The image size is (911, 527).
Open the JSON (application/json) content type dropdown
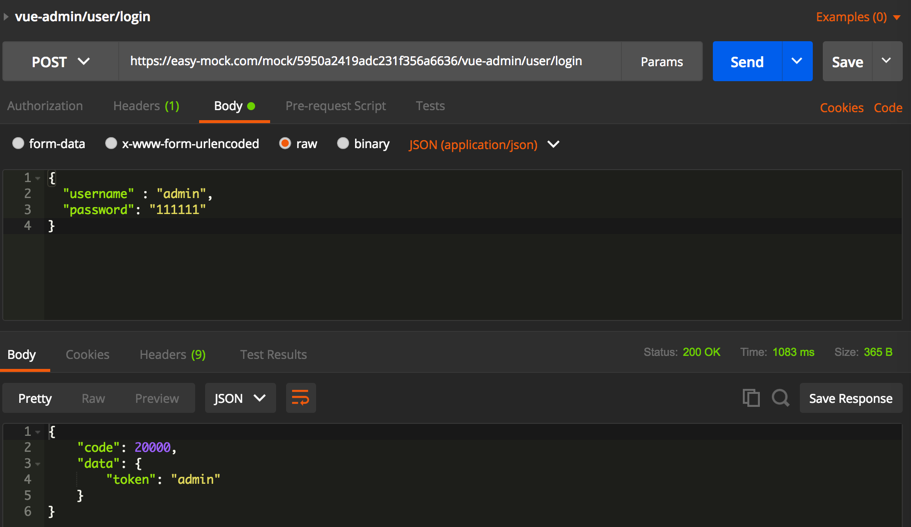click(484, 145)
